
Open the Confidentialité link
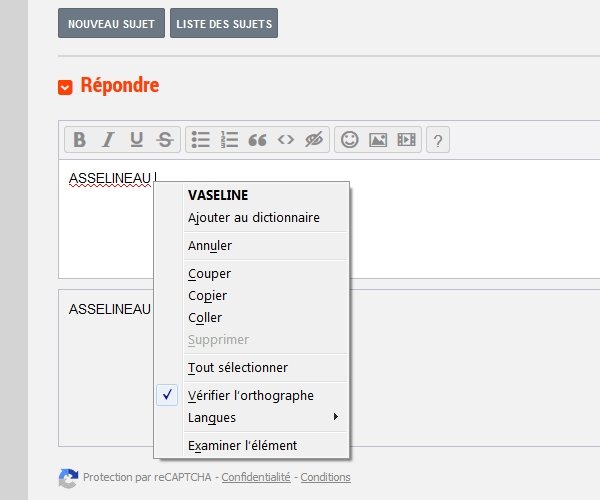click(x=256, y=477)
